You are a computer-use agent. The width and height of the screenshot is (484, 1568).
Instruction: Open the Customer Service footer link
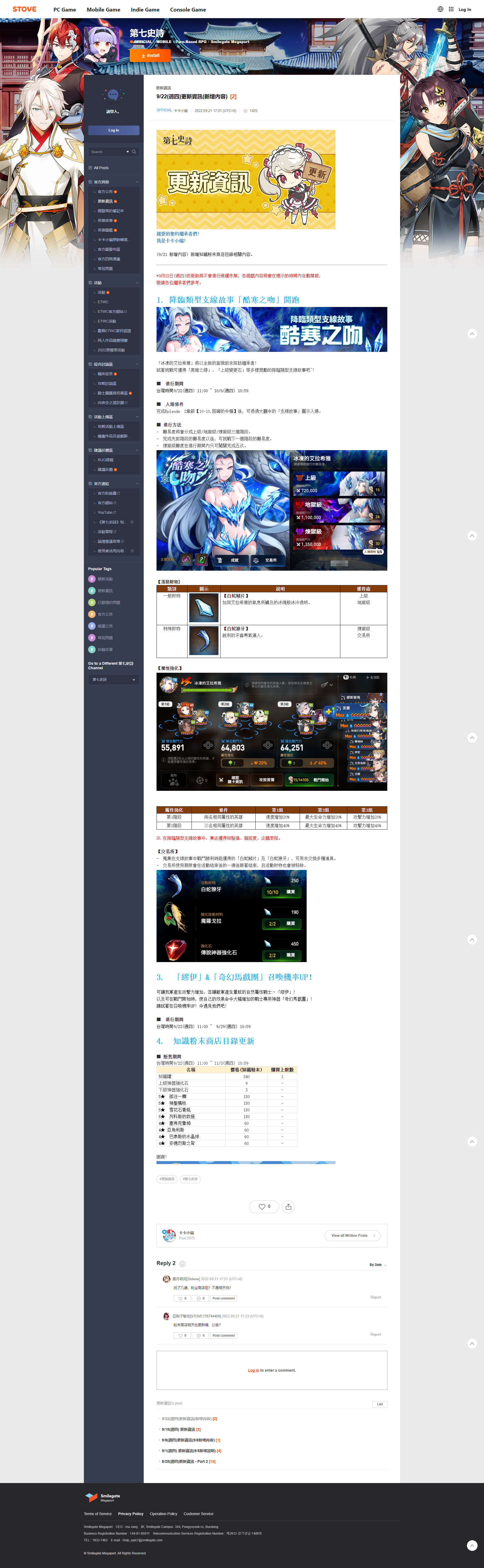coord(198,1514)
